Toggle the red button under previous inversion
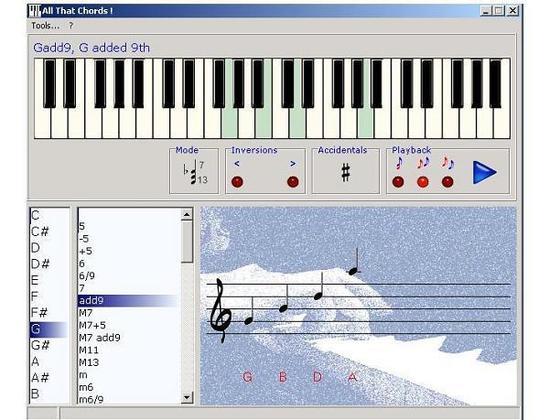 tap(237, 182)
